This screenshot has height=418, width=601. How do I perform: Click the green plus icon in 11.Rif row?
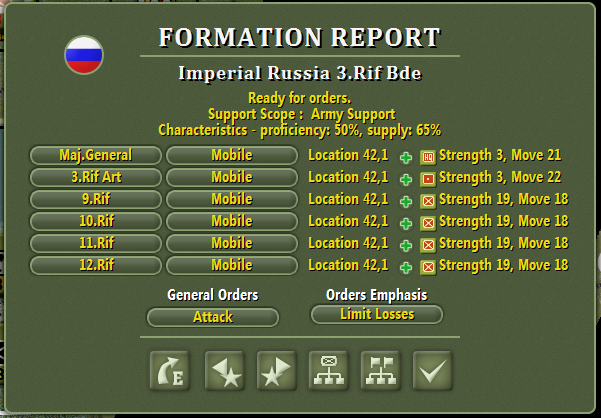coord(406,246)
